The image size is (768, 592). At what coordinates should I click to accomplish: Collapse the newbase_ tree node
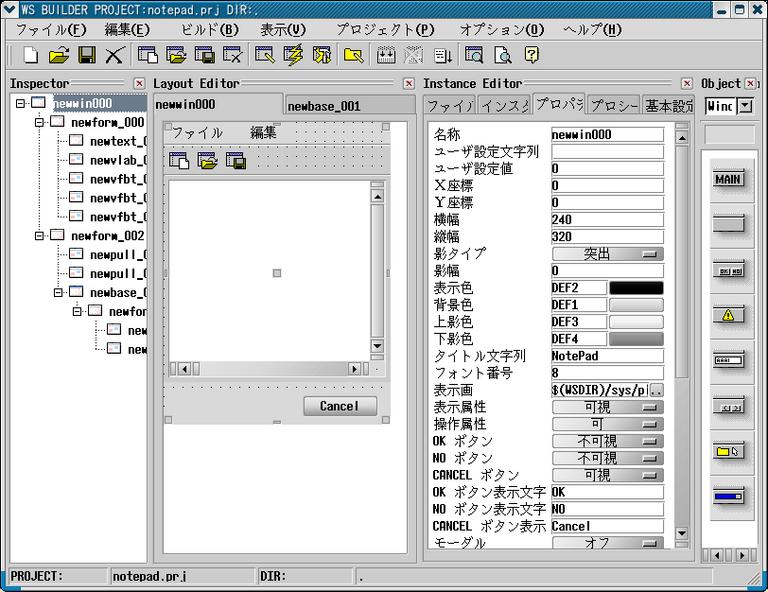click(58, 292)
